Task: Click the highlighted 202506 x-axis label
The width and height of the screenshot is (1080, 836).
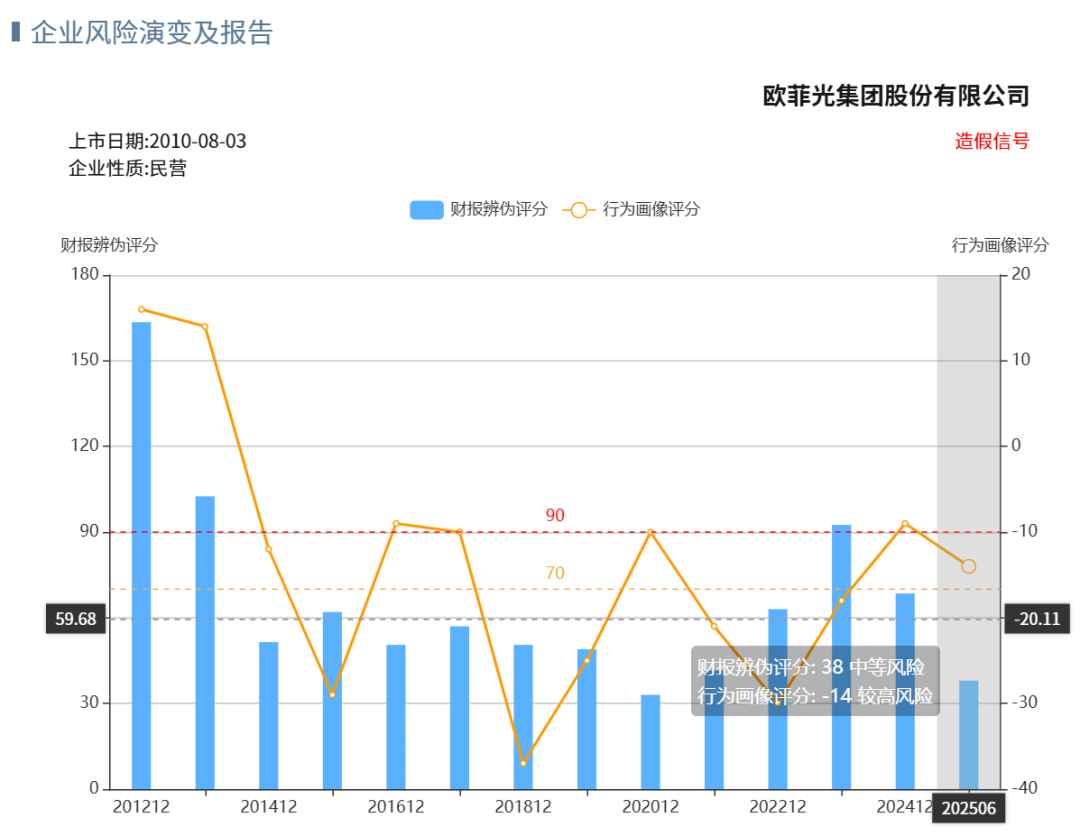Action: tap(968, 808)
